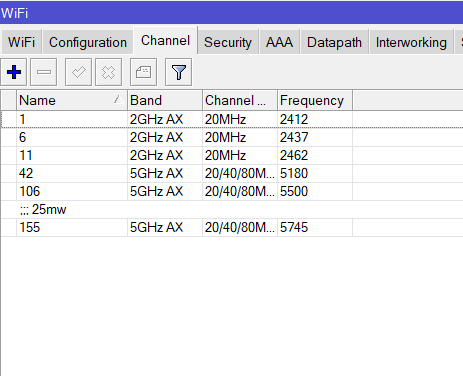Image resolution: width=463 pixels, height=376 pixels.
Task: Click frequency value 2437
Action: pyautogui.click(x=294, y=137)
